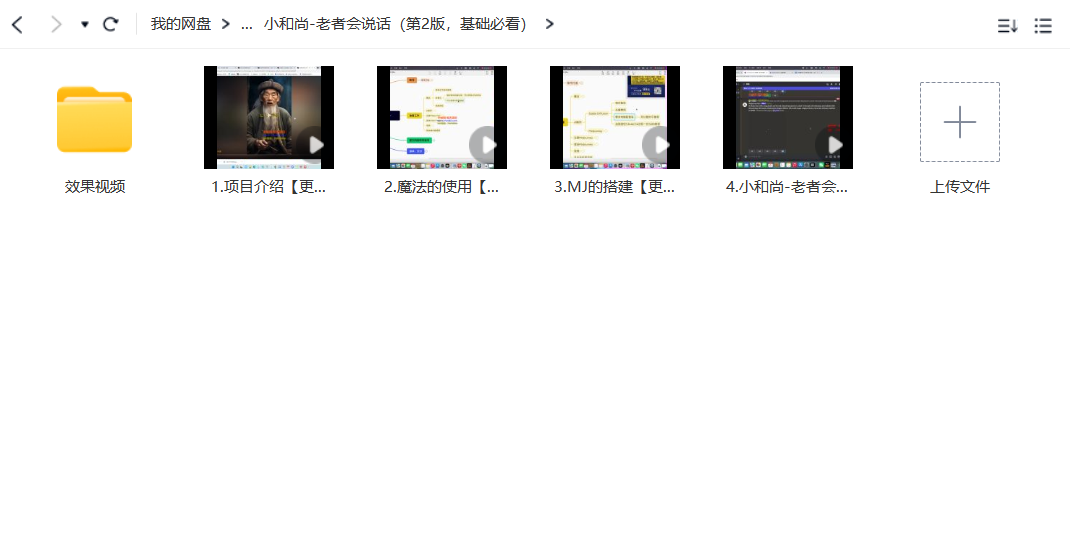Select the 3.MJ的搭建【更... file name
1070x549 pixels.
614,187
